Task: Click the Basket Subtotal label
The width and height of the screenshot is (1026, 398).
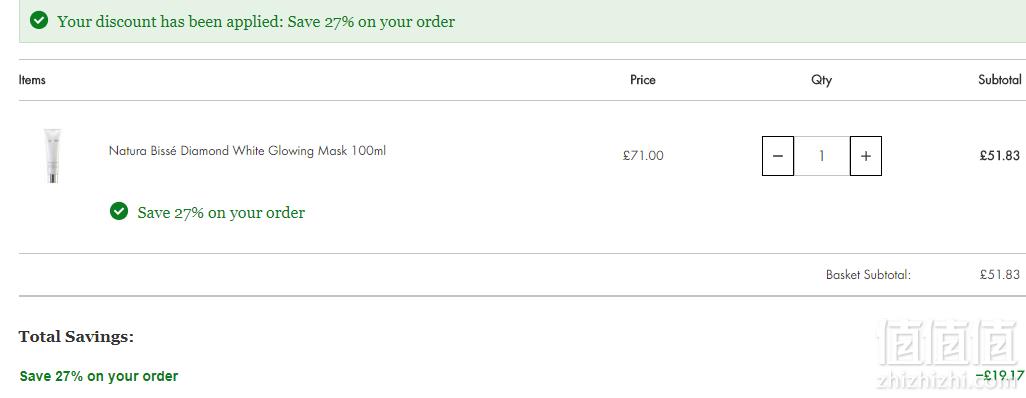Action: click(x=868, y=275)
